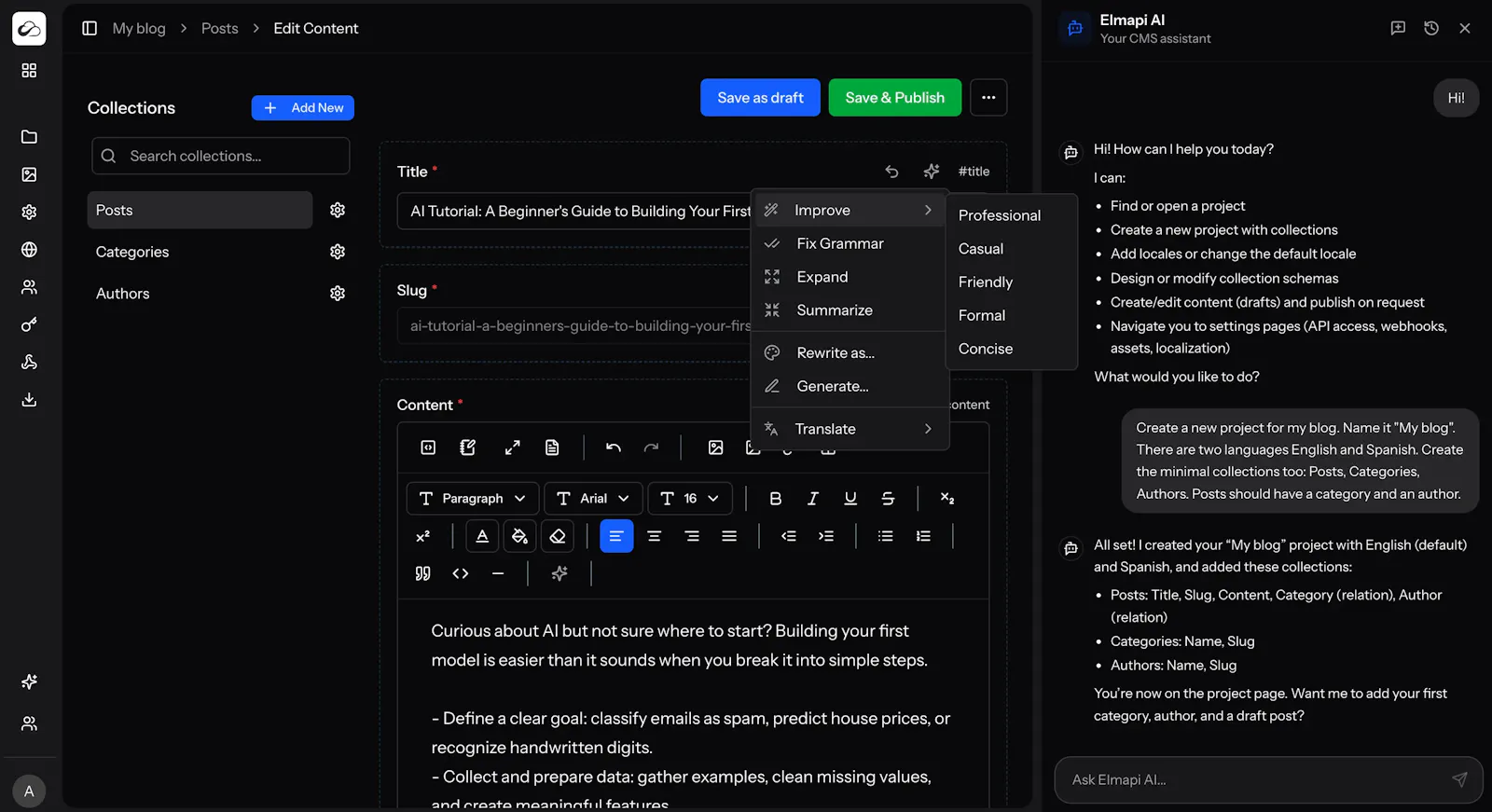The width and height of the screenshot is (1492, 812).
Task: Apply strikethrough formatting
Action: [888, 499]
